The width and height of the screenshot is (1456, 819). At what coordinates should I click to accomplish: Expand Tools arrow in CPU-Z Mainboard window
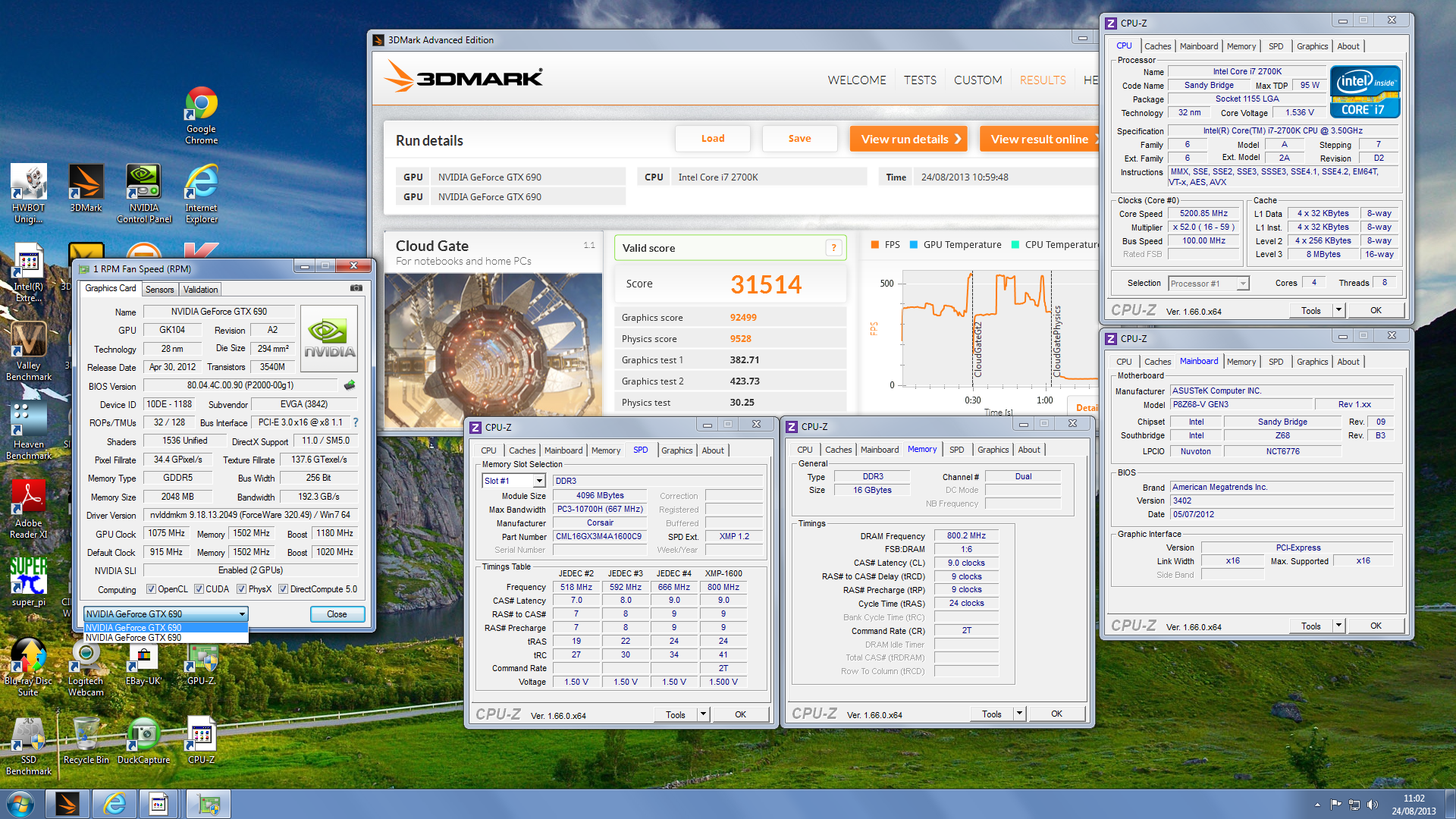click(1338, 626)
